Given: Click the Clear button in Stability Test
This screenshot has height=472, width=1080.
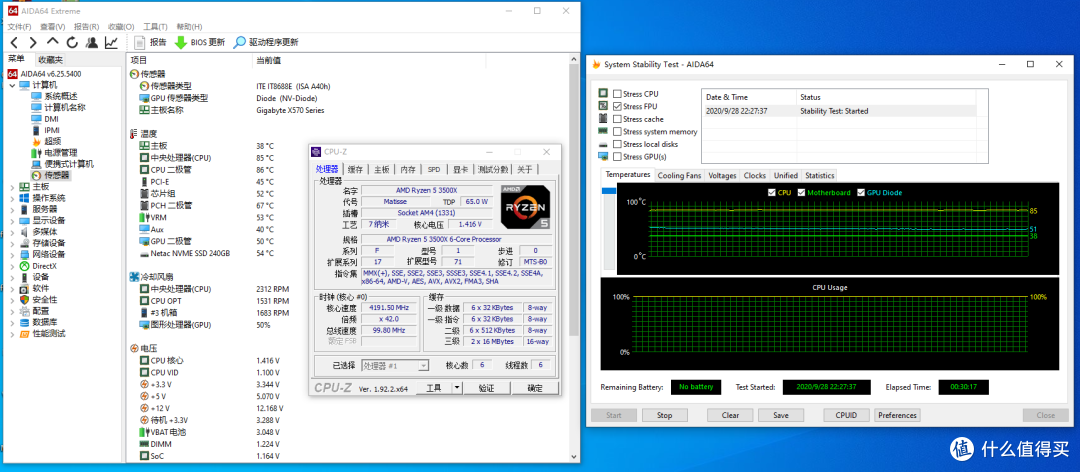Looking at the screenshot, I should point(731,415).
